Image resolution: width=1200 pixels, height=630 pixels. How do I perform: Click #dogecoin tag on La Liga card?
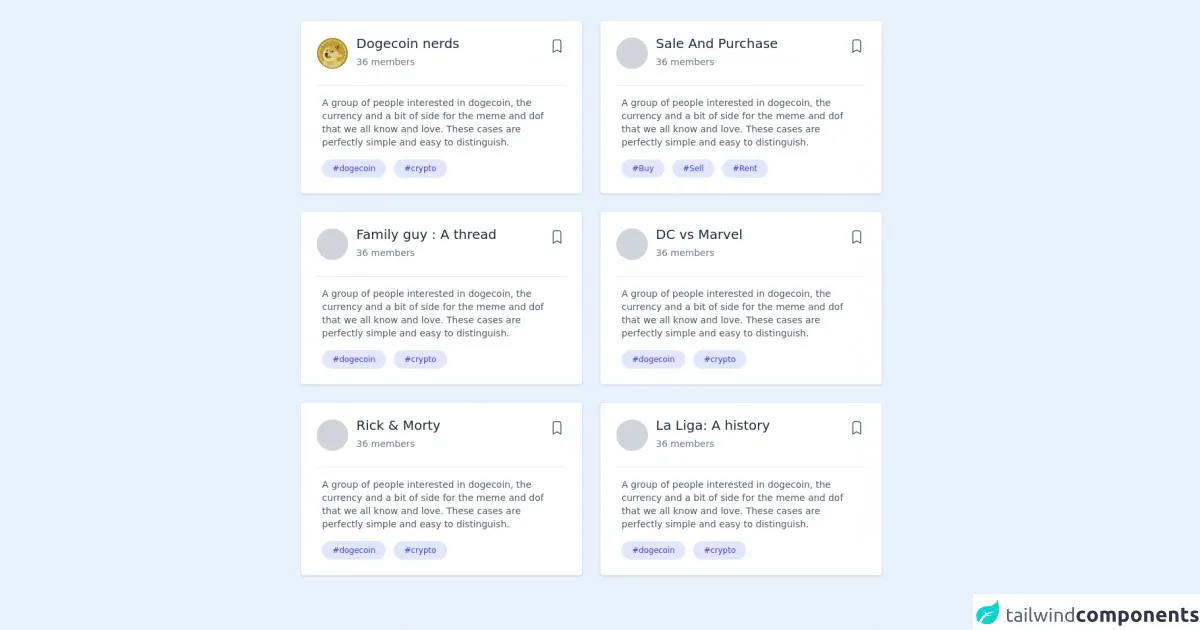pos(653,551)
